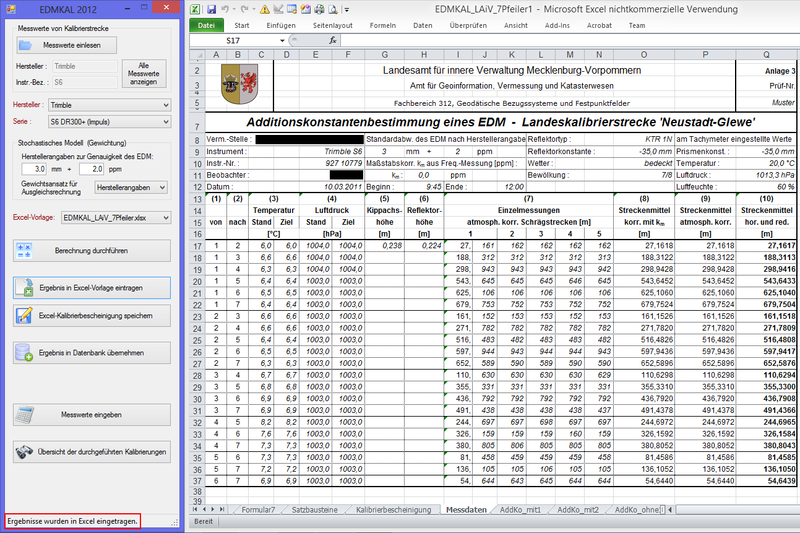Screen dimensions: 800x533
Task: Click Ergebnis in Excel-Vorlage eintragen button
Action: (x=92, y=288)
